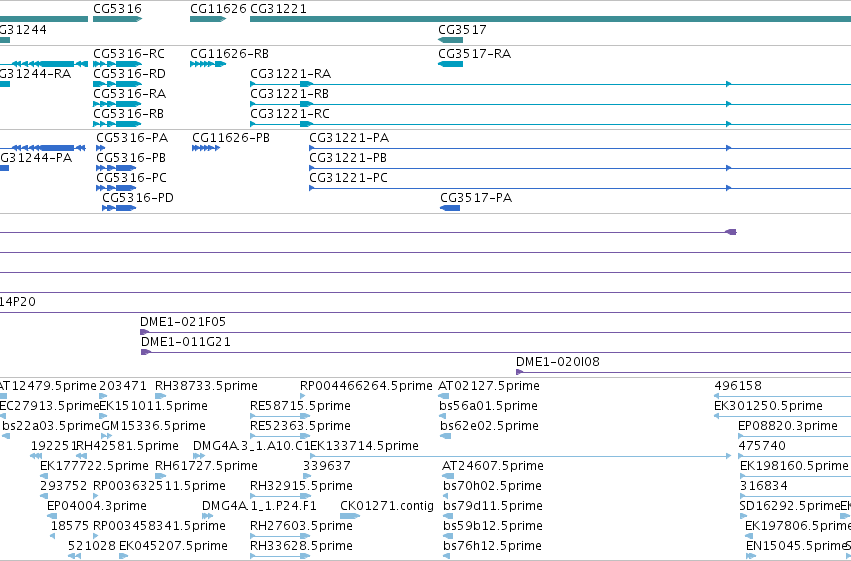
Task: Click EST EP04004.3prime
Action: (97, 506)
